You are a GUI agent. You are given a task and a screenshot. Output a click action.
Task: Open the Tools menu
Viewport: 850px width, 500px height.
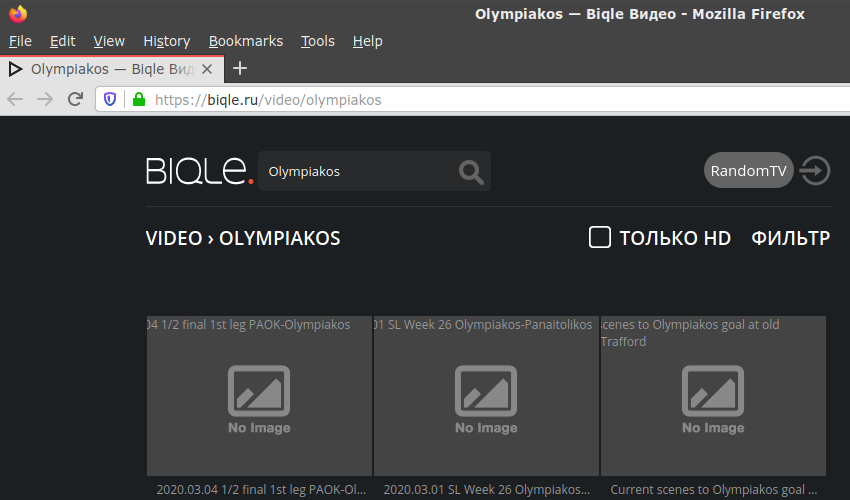(318, 41)
